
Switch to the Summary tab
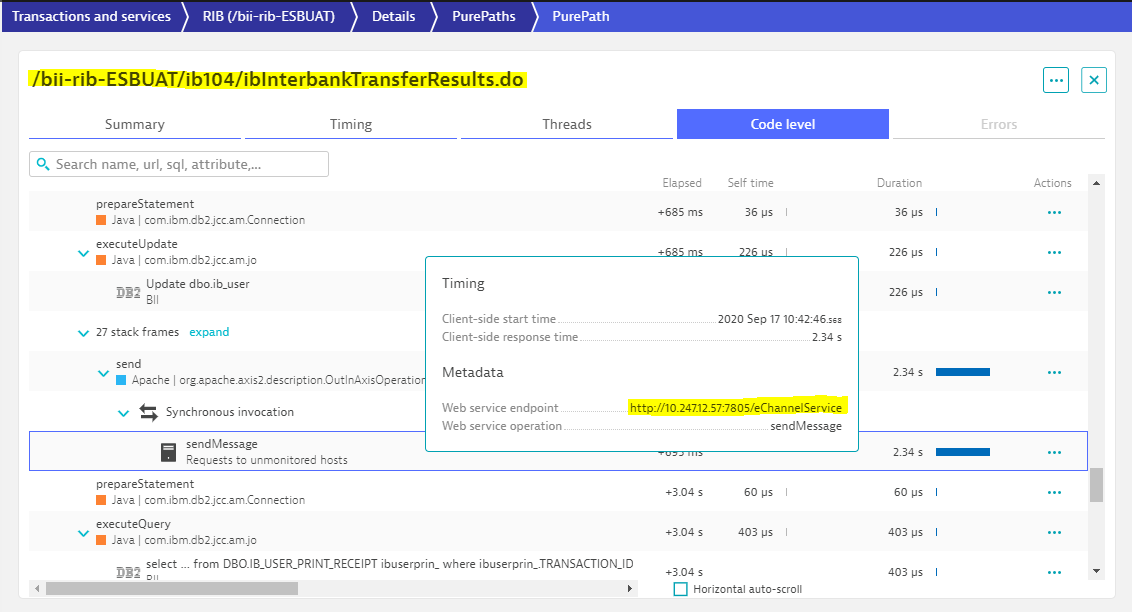pos(135,124)
